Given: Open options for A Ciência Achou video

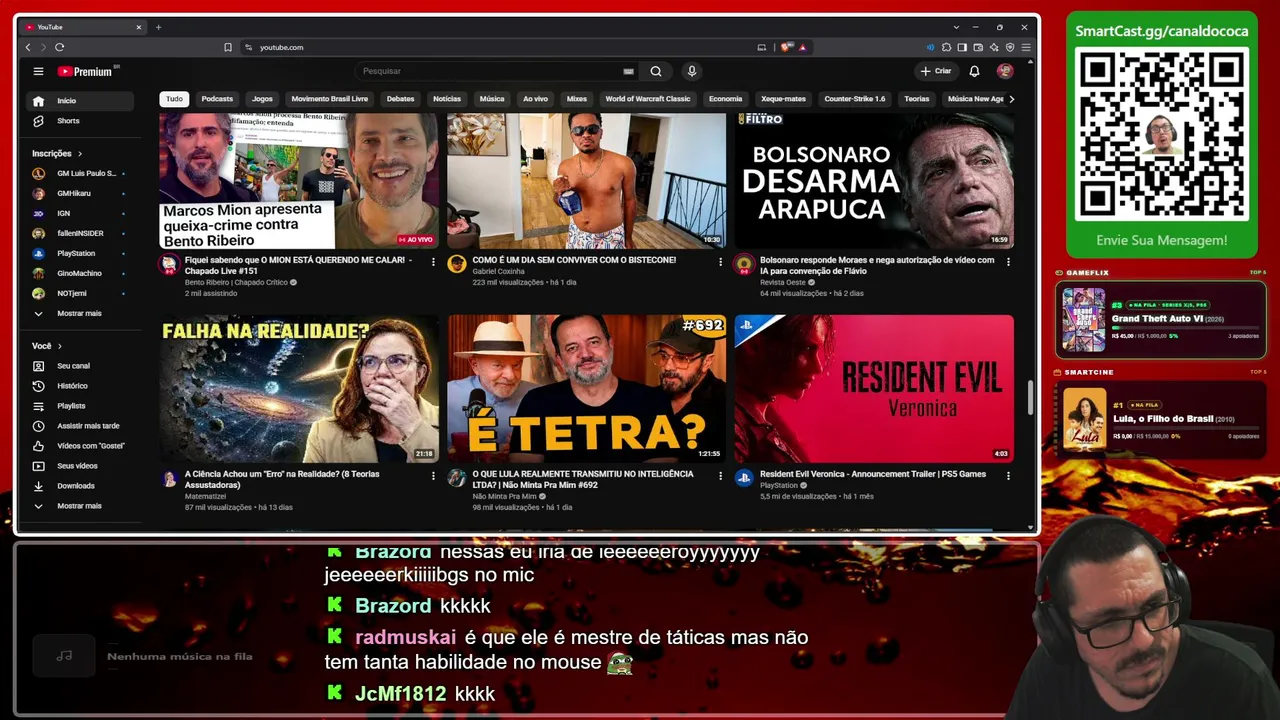Looking at the screenshot, I should click(433, 476).
